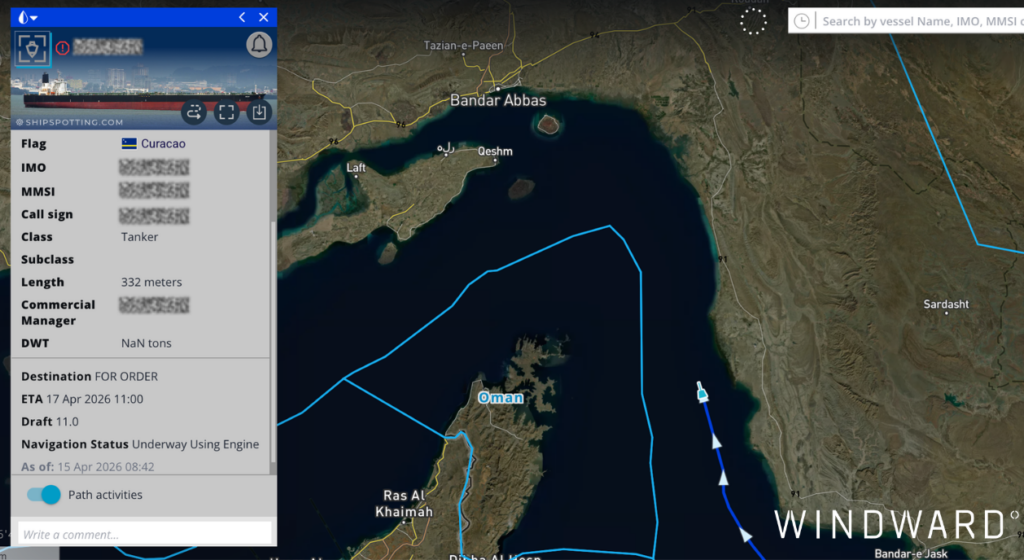Screen dimensions: 1024x560
Task: Click the blurred Commercial Manager value
Action: (154, 305)
